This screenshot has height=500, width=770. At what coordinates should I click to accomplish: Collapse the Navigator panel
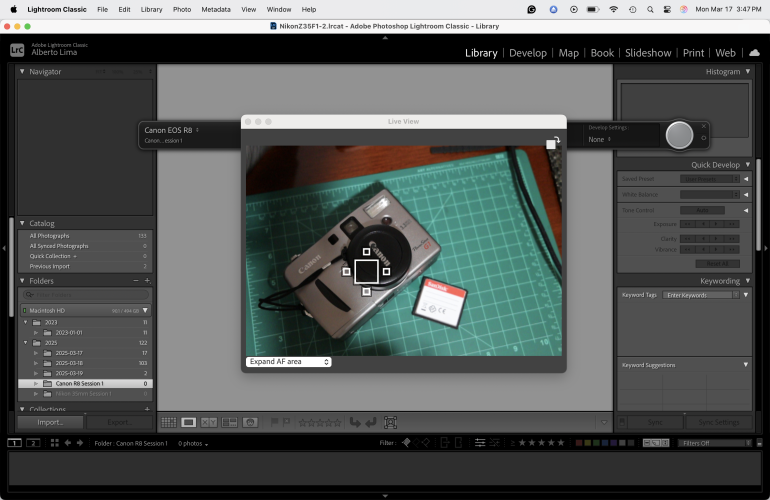pyautogui.click(x=22, y=71)
